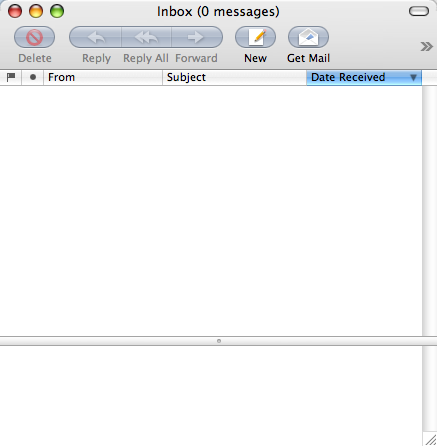Select the Date Received column header text
Screen dimensions: 437x446
click(348, 77)
